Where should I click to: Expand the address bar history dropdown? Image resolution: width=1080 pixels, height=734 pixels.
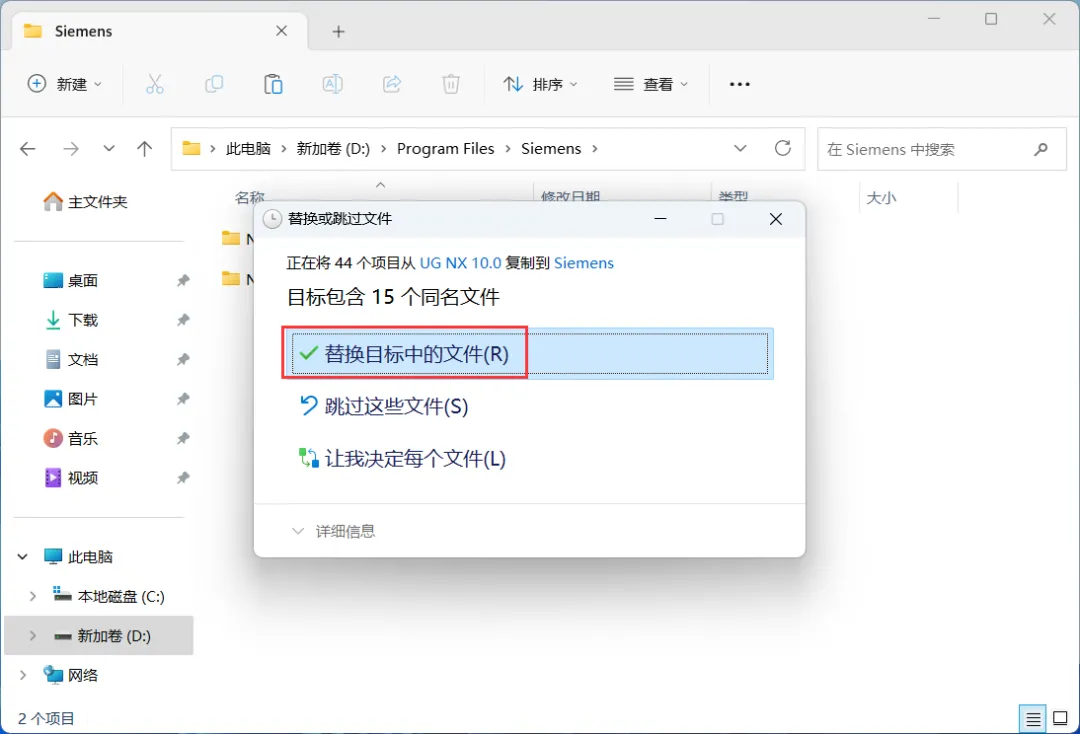point(740,149)
